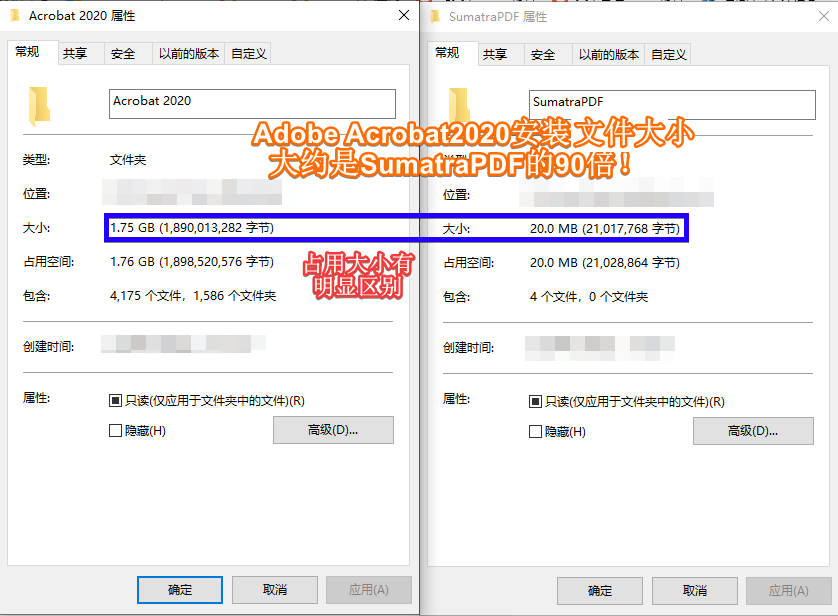Click 取消 in Acrobat 2020 window
The image size is (838, 616).
275,590
